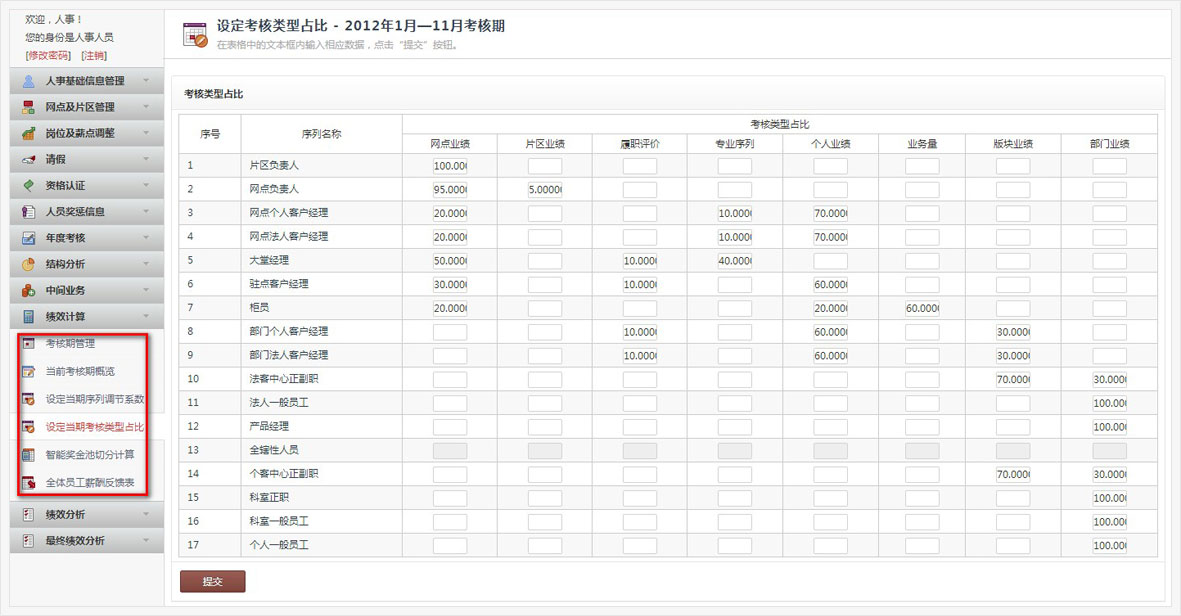This screenshot has height=616, width=1181.
Task: Click the icon beside 设定当期考核类型占比
Action: (x=29, y=427)
